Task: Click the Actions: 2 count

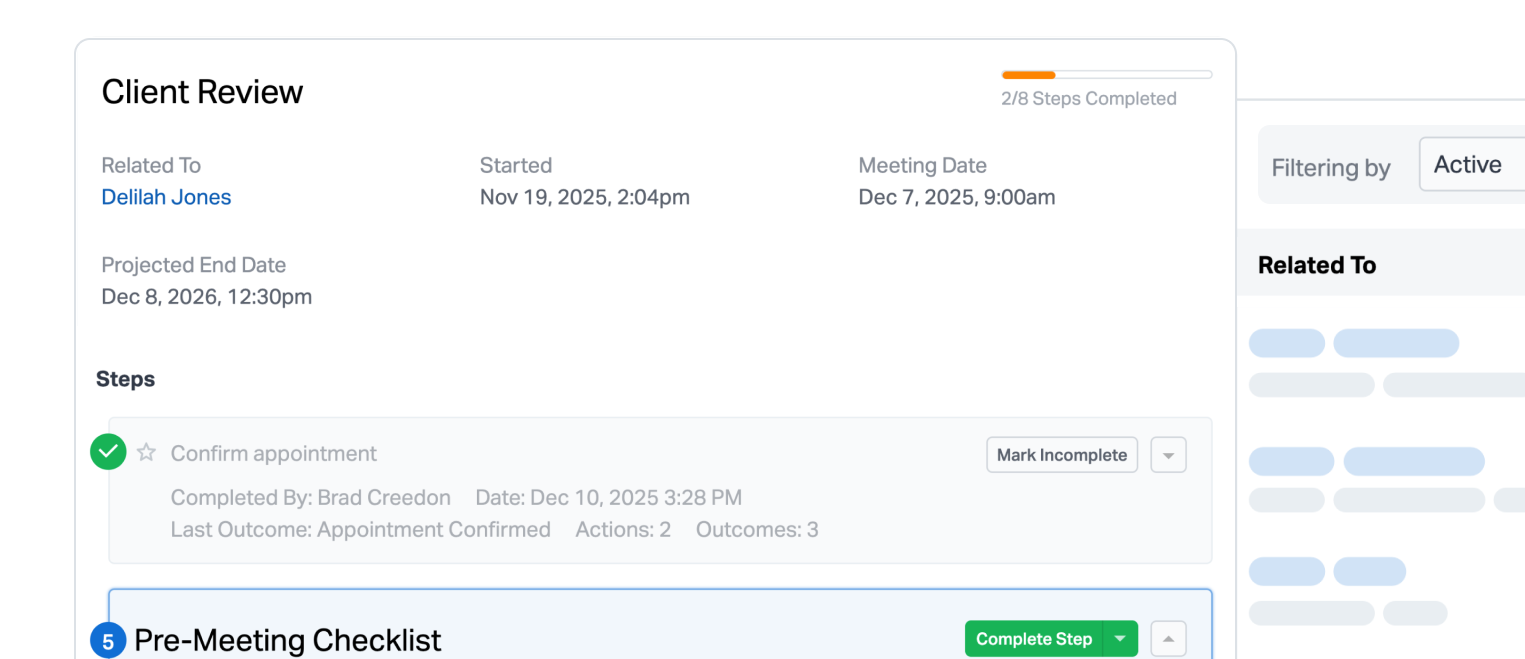Action: 623,529
